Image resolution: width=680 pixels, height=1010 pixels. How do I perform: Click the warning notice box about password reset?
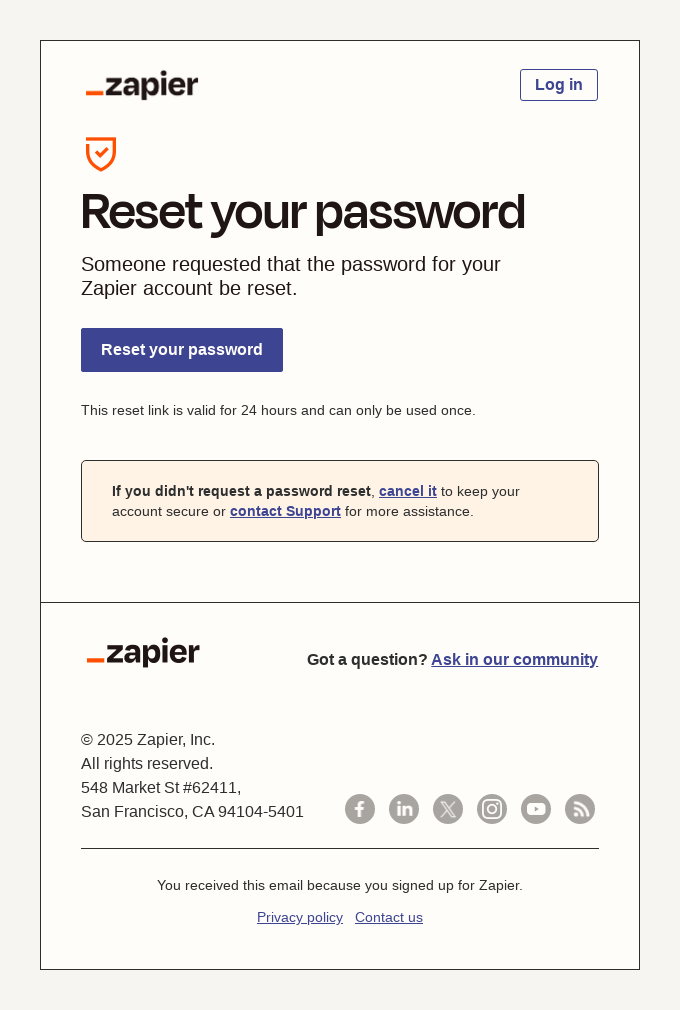[340, 500]
